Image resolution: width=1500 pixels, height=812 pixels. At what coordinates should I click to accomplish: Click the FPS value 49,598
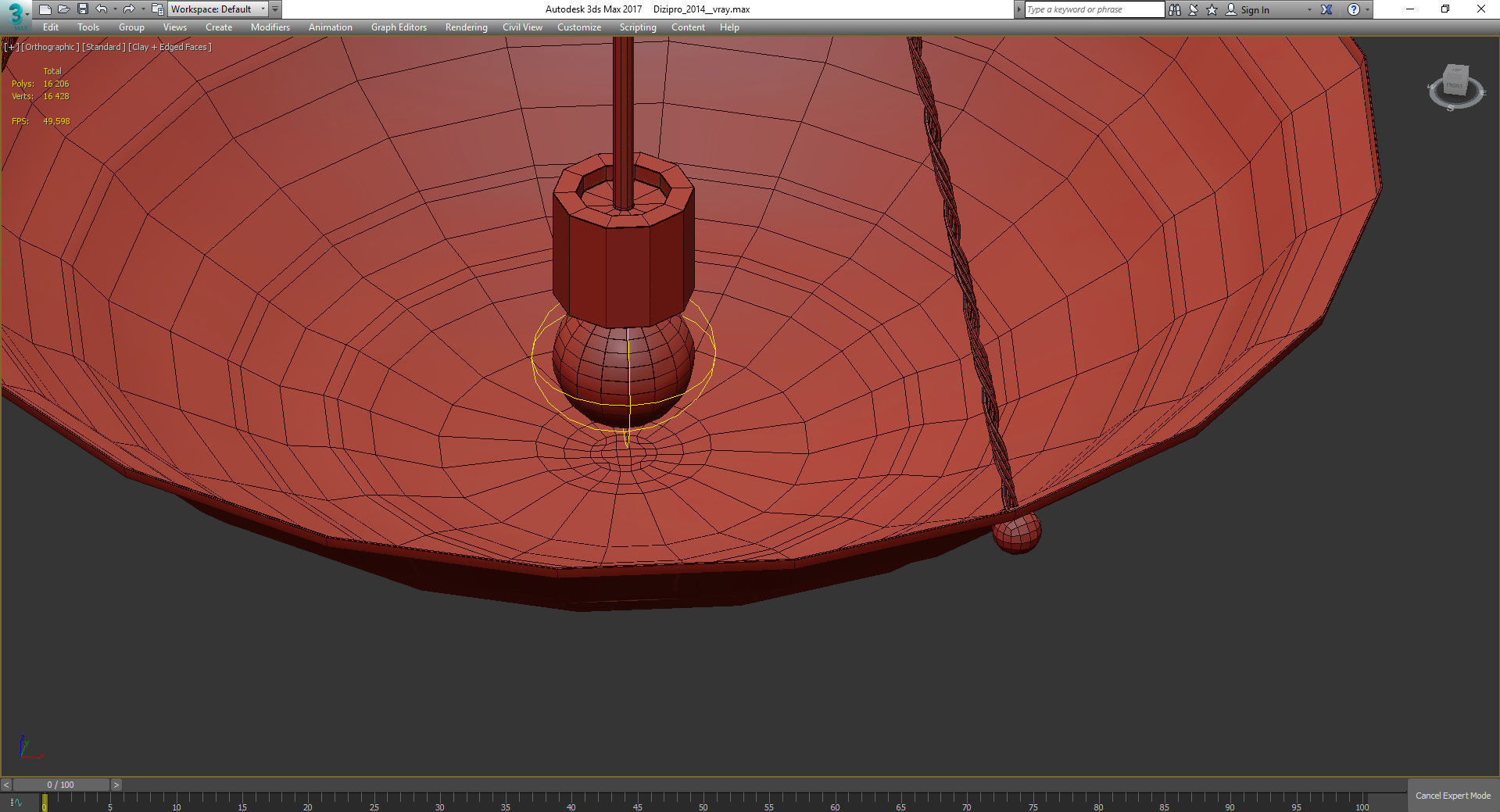(x=56, y=121)
